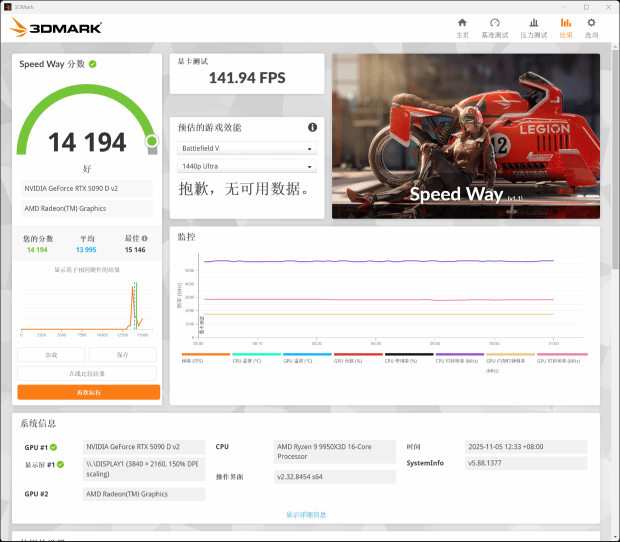Click info icon next to 最佳 score
This screenshot has width=620, height=542.
coord(145,239)
